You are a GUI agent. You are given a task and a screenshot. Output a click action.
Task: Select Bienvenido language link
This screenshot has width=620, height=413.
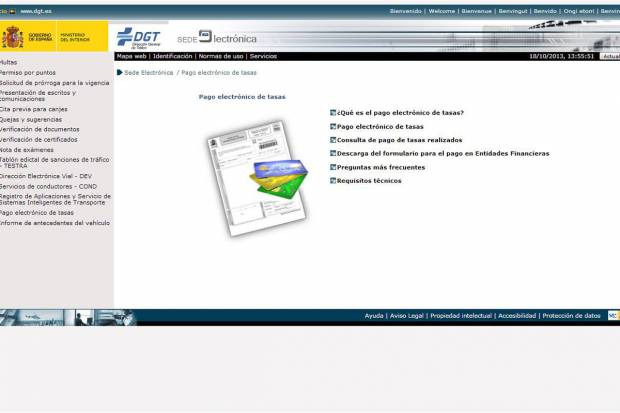pos(406,11)
